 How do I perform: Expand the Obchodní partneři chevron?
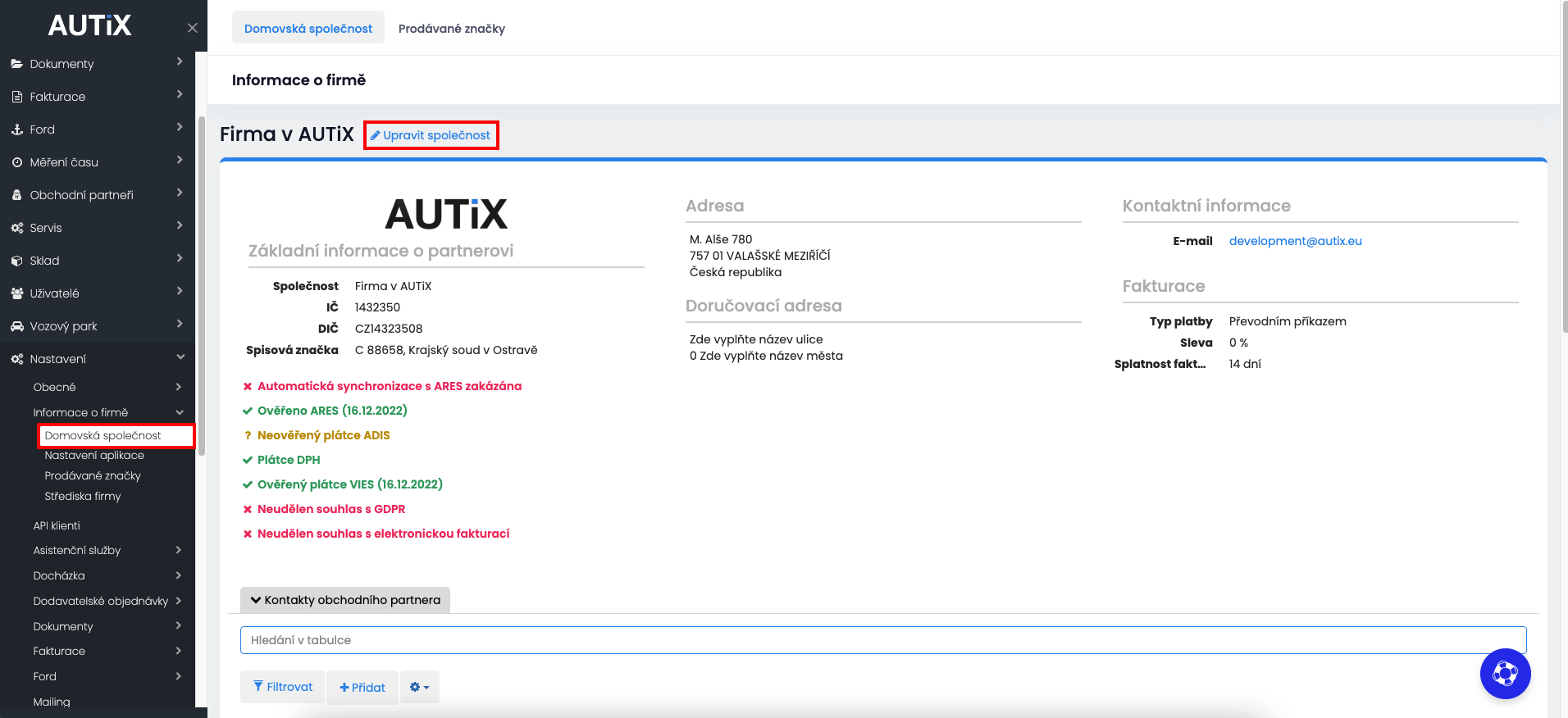coord(180,193)
